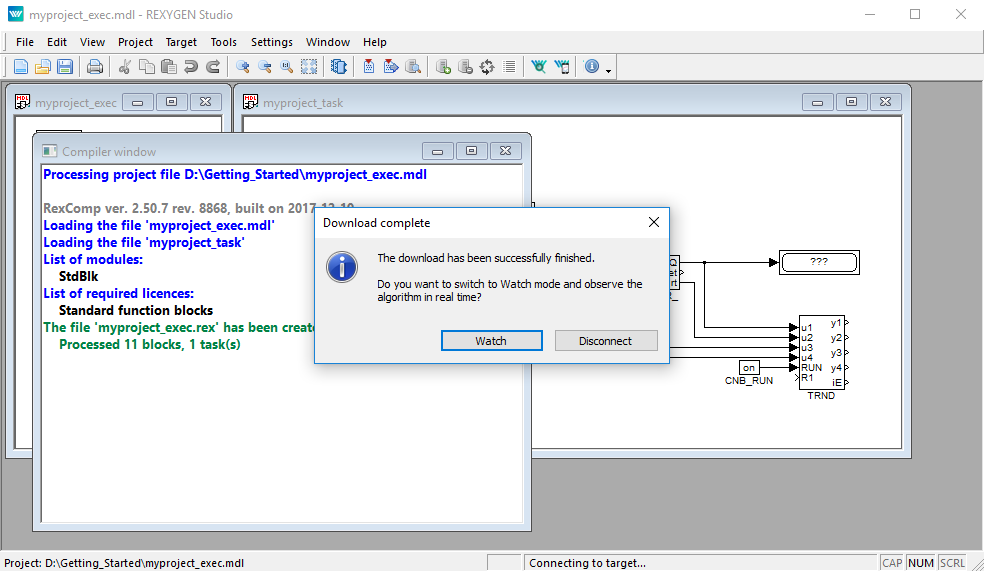
Task: Minimize the myproject_task window
Action: [x=818, y=102]
